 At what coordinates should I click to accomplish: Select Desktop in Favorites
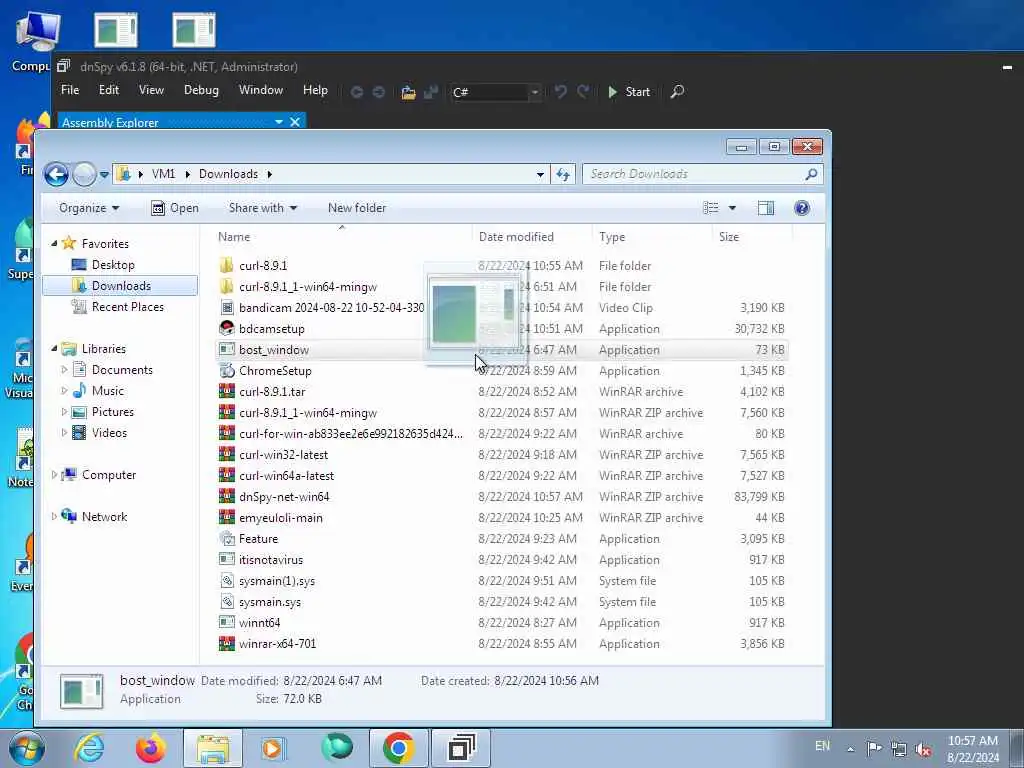(113, 265)
